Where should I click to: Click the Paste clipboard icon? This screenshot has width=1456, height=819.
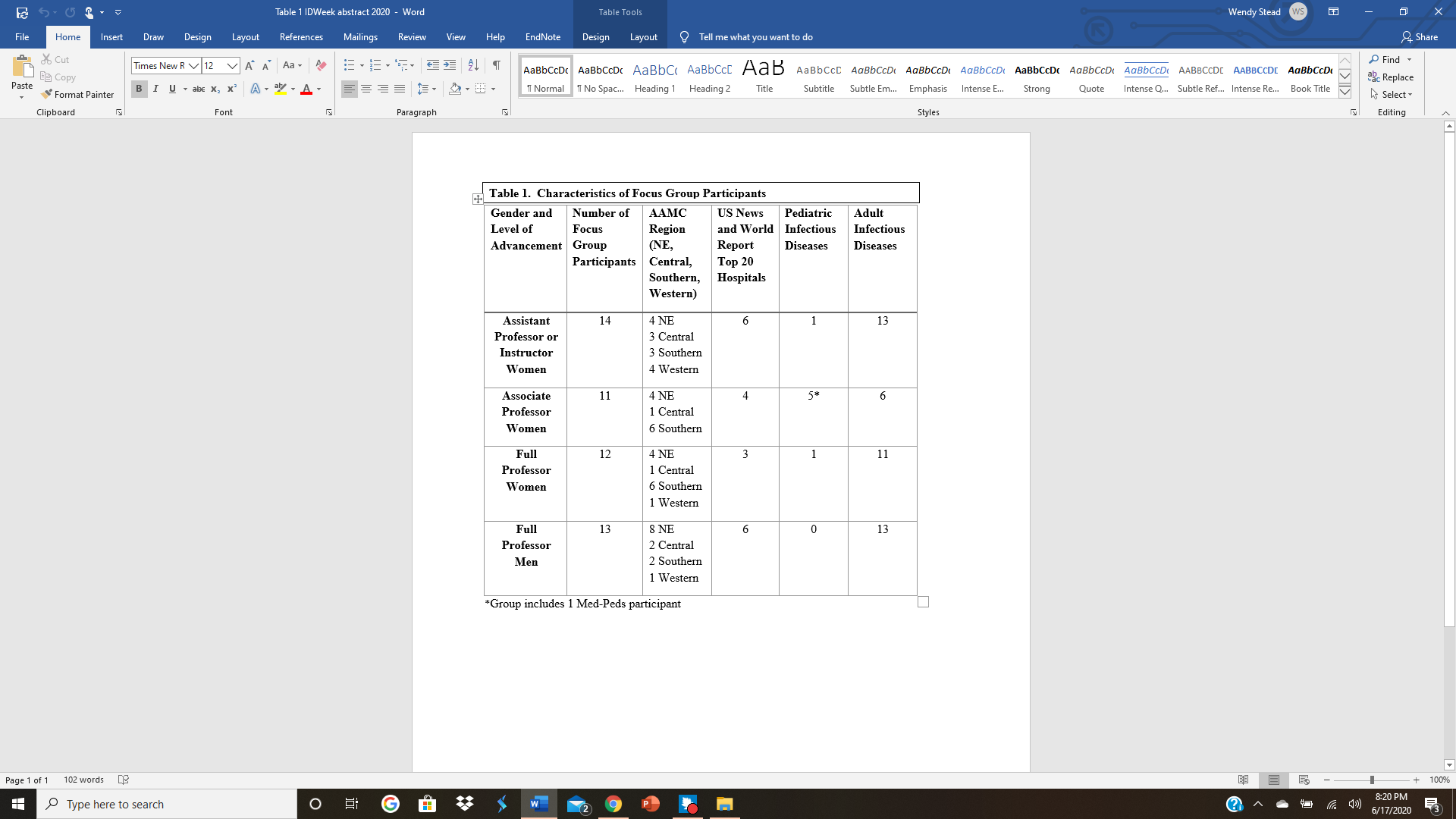[x=22, y=68]
